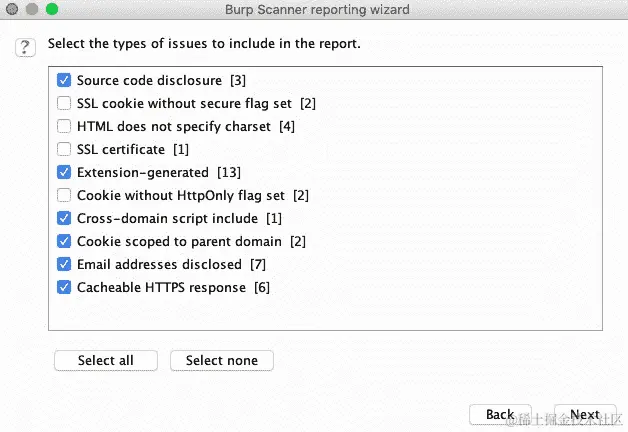This screenshot has height=432, width=628.
Task: Click the 'Extension-generated [13]' label
Action: click(159, 173)
